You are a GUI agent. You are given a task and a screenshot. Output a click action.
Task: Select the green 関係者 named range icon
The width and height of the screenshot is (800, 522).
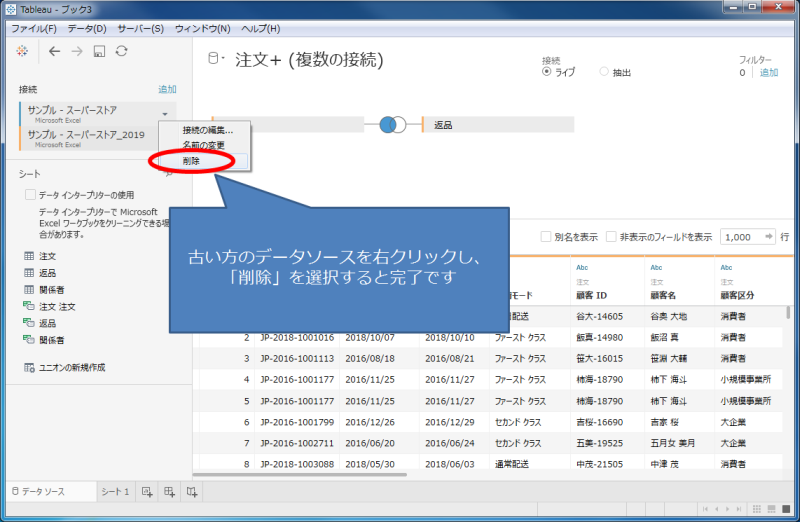pos(29,340)
